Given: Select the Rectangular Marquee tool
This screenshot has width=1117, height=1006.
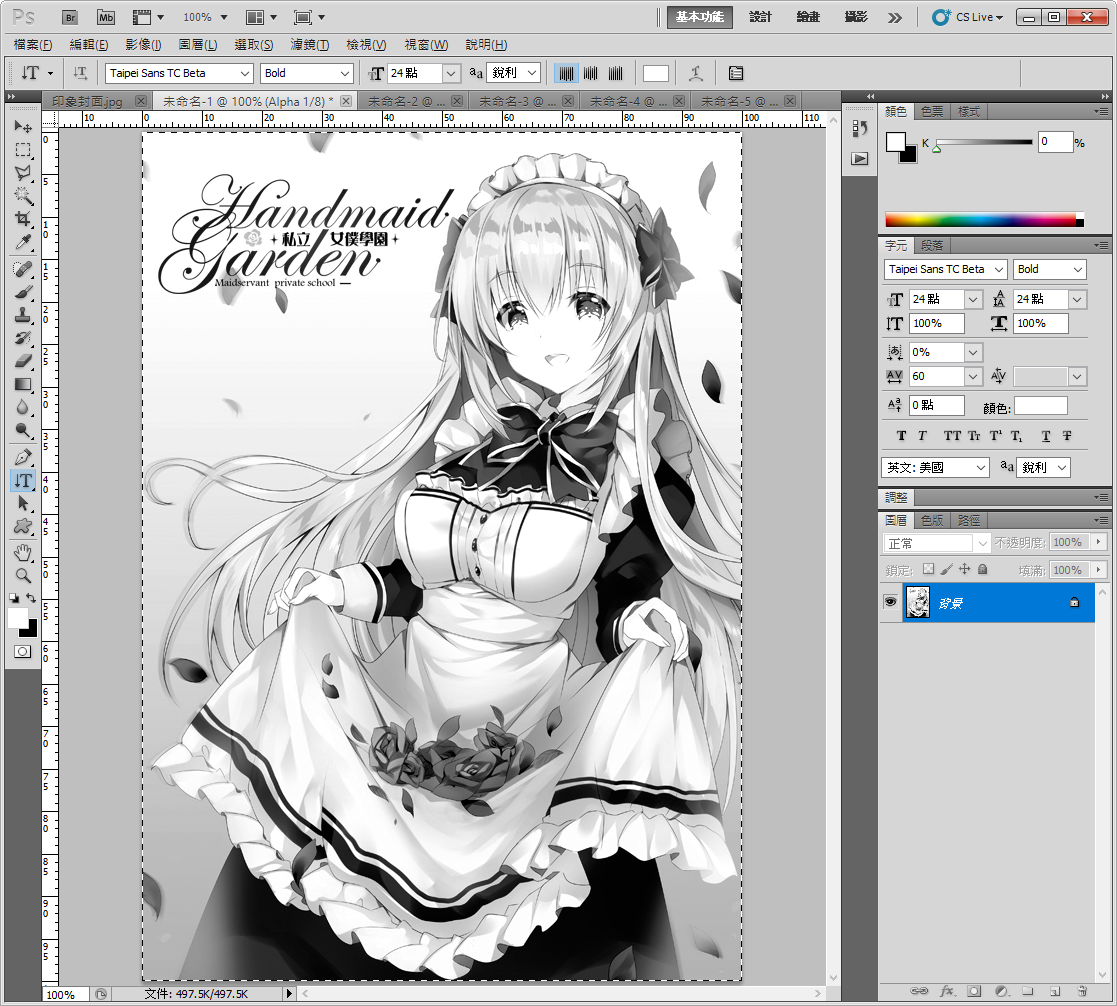Looking at the screenshot, I should tap(23, 150).
